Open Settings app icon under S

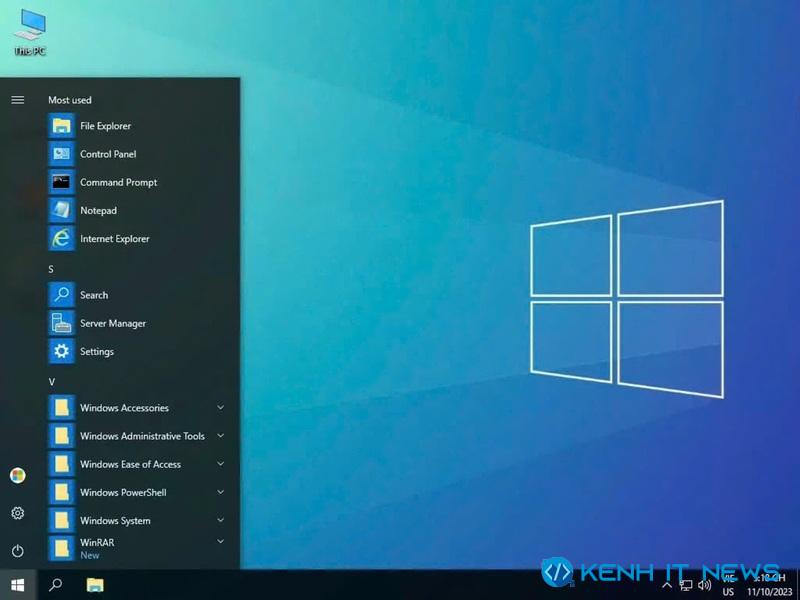click(x=62, y=351)
